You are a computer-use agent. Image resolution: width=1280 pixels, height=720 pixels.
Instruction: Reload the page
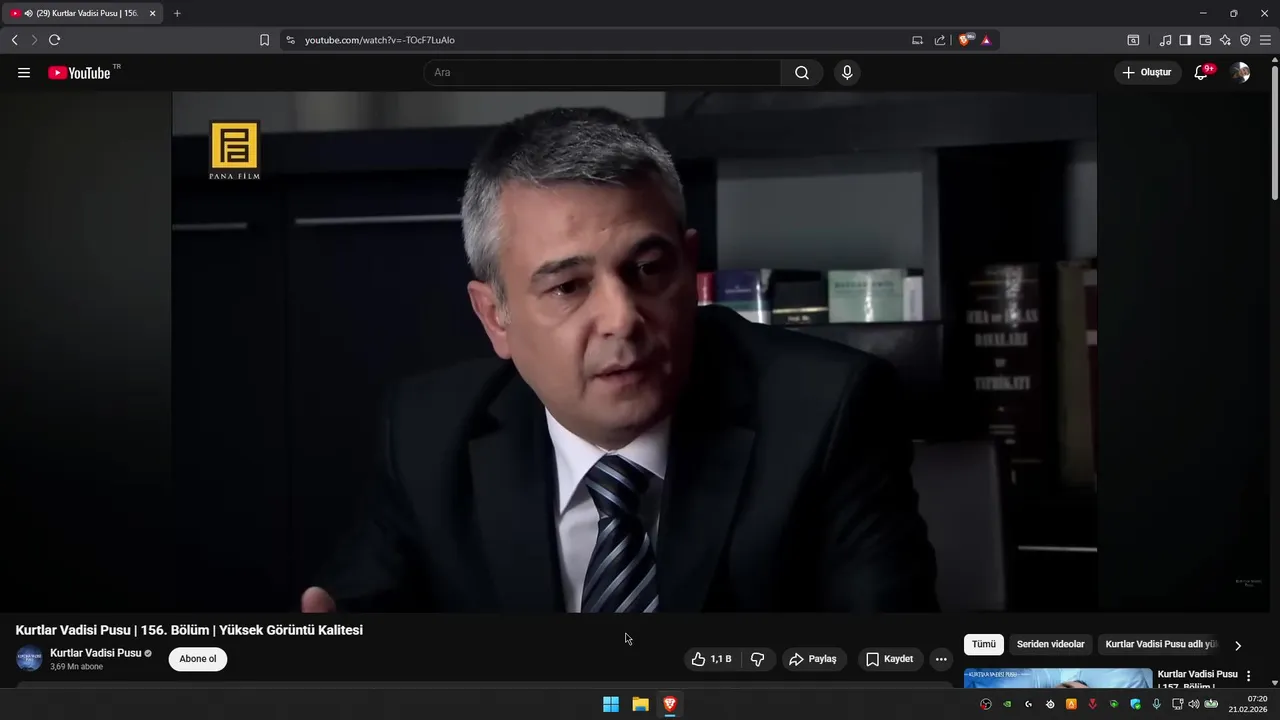(x=54, y=40)
